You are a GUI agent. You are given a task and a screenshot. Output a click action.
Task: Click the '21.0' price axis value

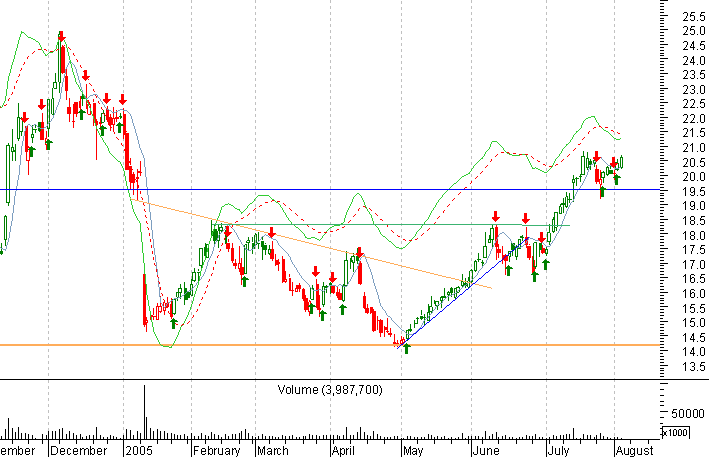(693, 148)
